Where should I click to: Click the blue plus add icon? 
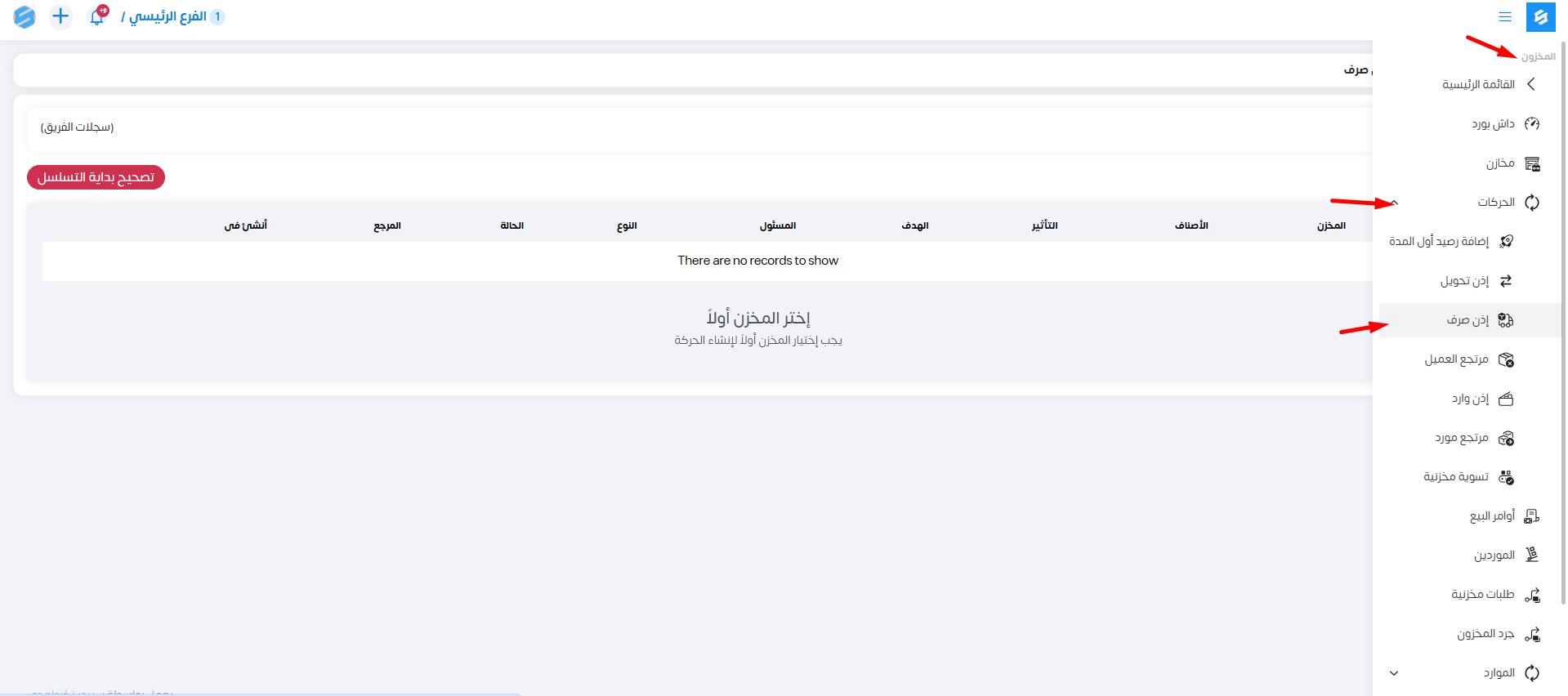pyautogui.click(x=60, y=16)
